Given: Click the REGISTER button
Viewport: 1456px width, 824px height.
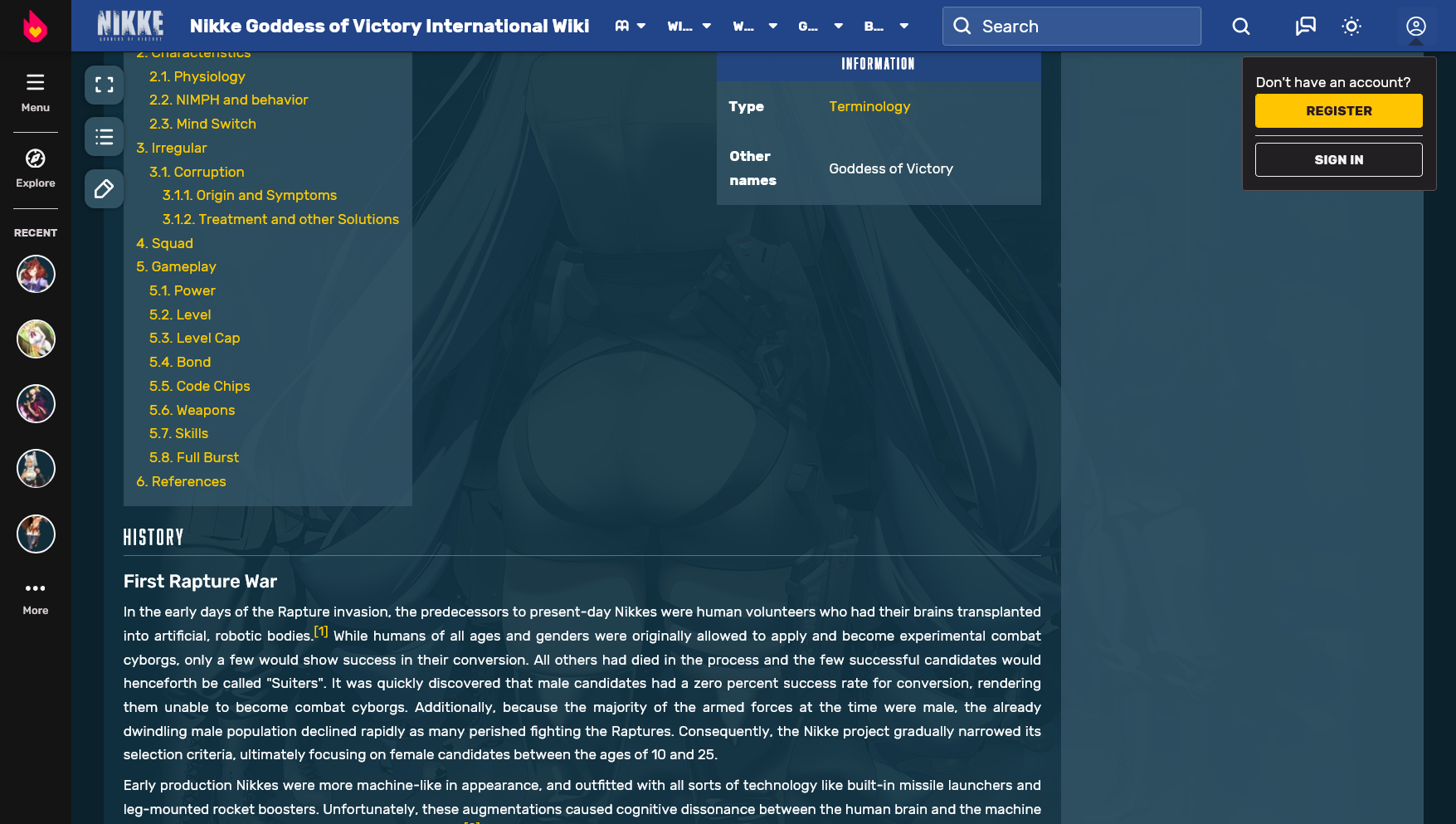Looking at the screenshot, I should click(1338, 110).
